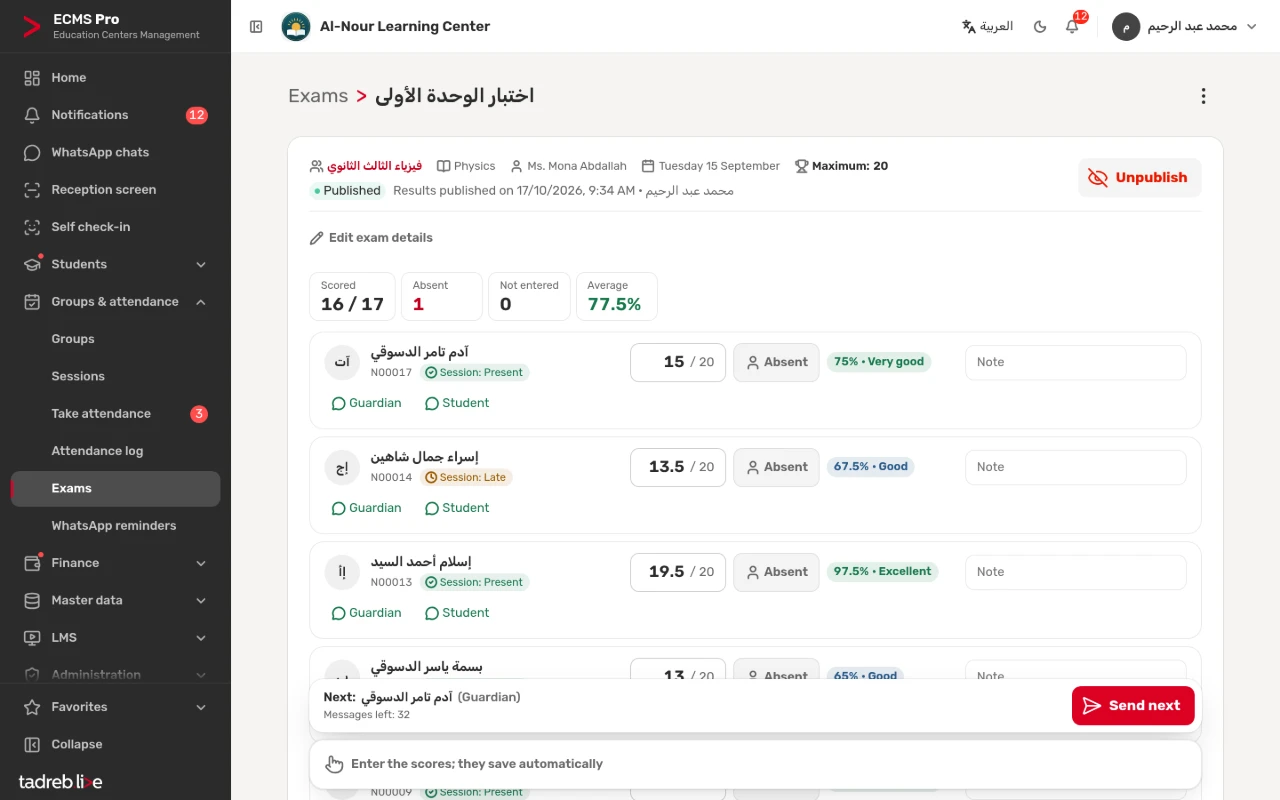The height and width of the screenshot is (800, 1280).
Task: Select Groups submenu item
Action: tap(115, 339)
